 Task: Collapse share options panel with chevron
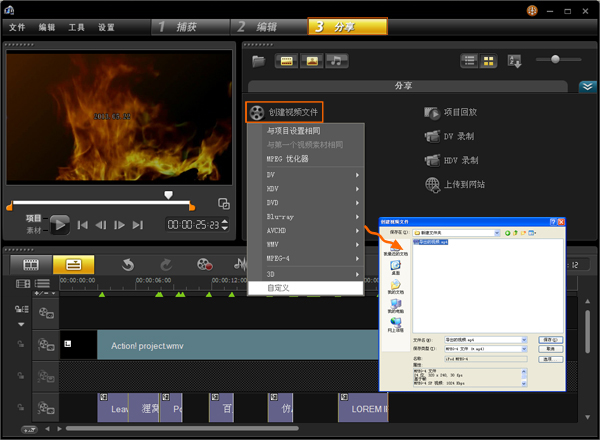pos(587,86)
